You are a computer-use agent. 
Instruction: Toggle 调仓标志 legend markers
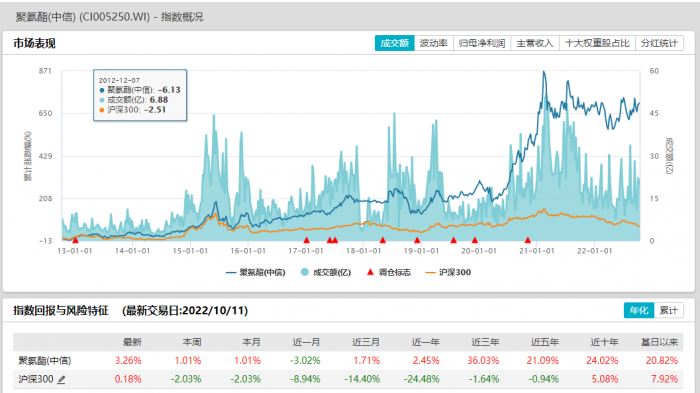388,272
